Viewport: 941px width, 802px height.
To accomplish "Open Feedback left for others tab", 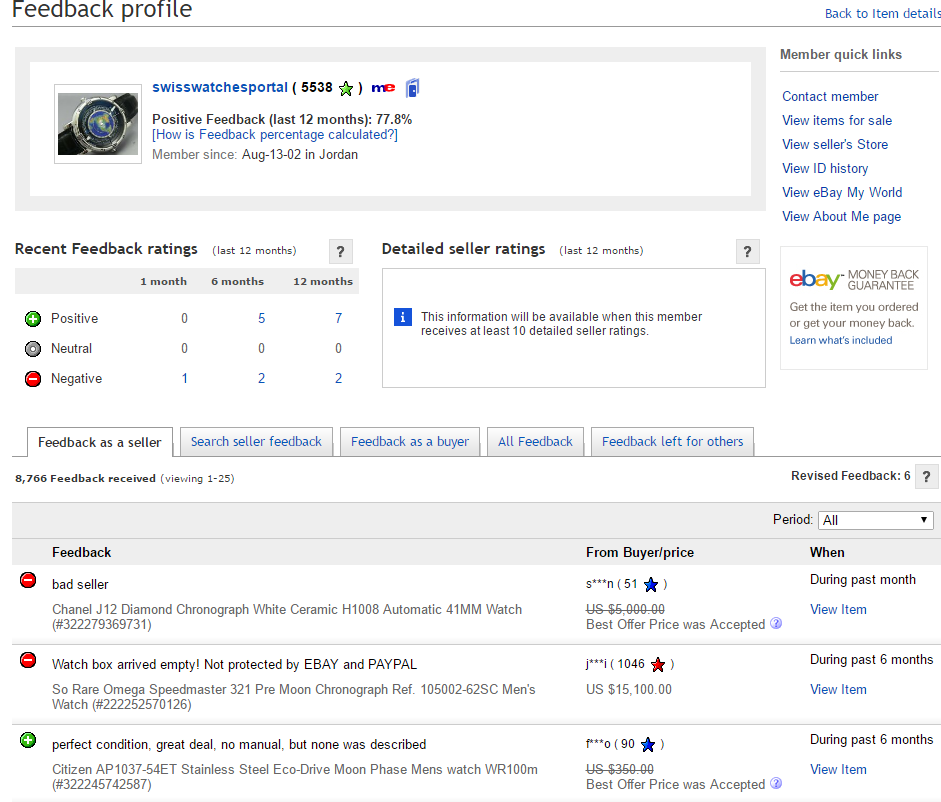I will click(x=672, y=441).
